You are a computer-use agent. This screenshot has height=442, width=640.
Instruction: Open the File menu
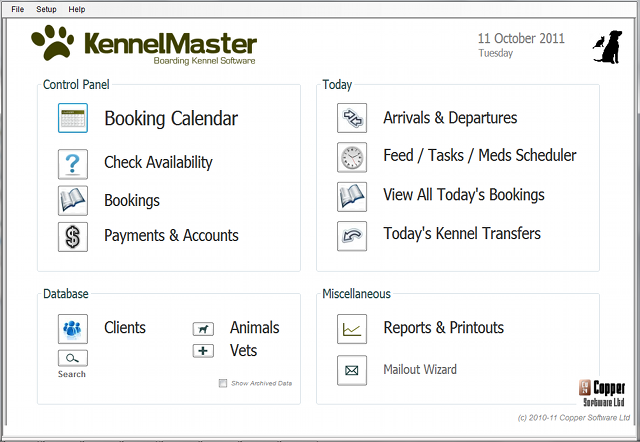[x=18, y=9]
